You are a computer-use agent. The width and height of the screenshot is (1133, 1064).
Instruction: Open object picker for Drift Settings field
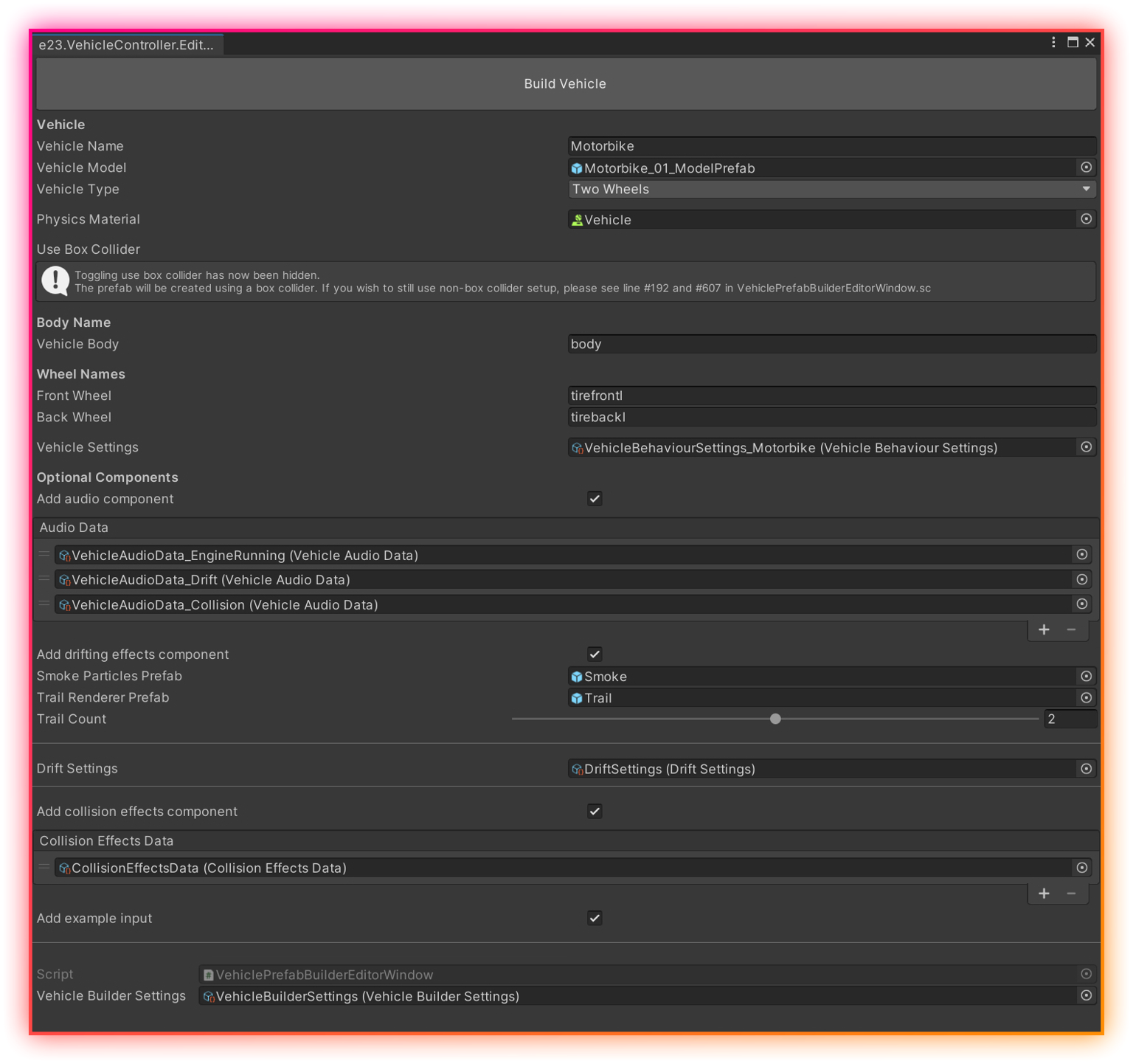1086,769
